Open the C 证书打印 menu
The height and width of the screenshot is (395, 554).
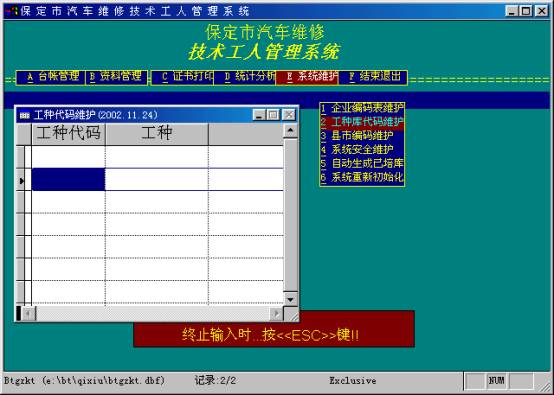pos(182,77)
